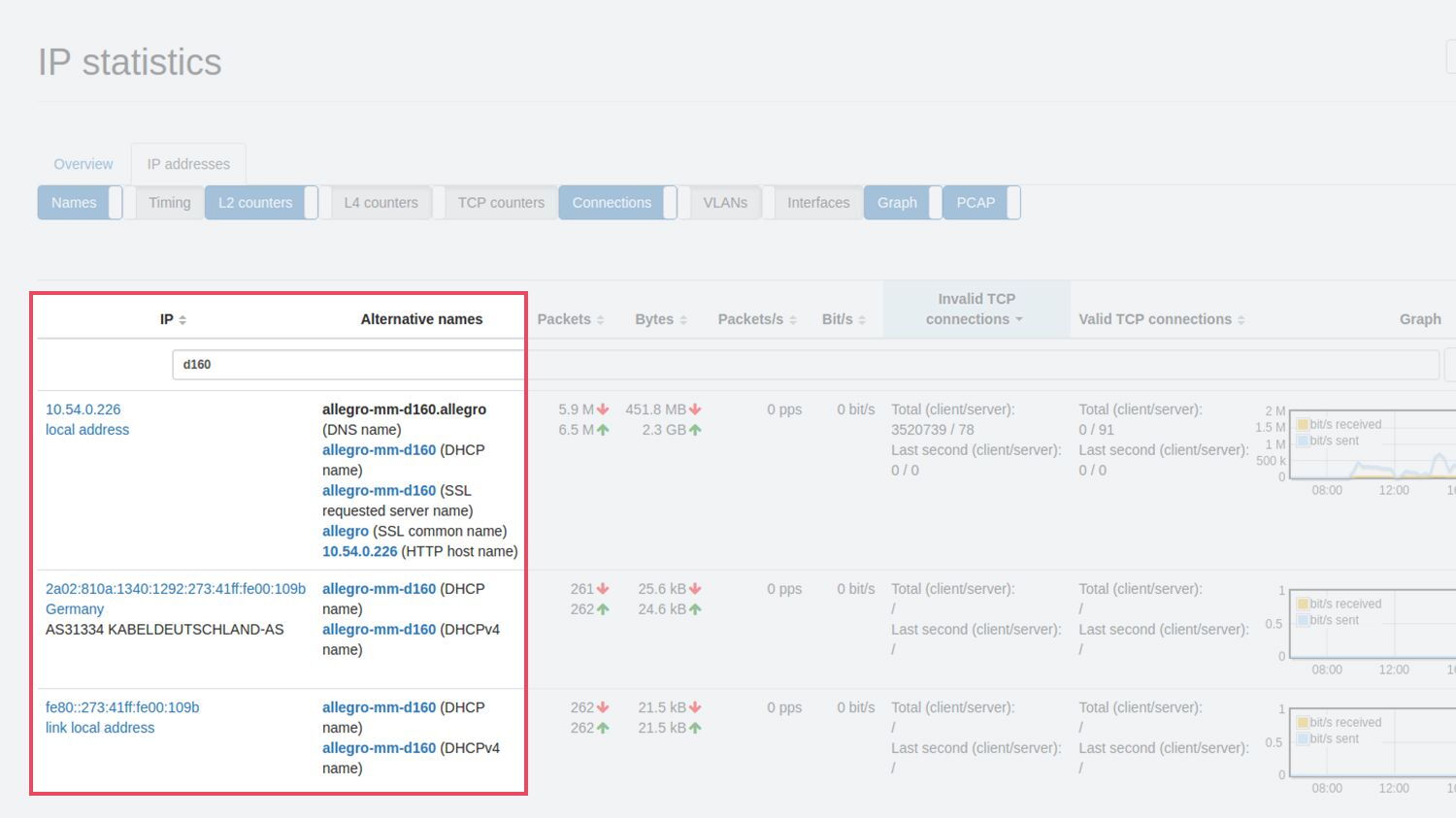Click the Packets column sort arrows
This screenshot has height=818, width=1456.
point(600,320)
